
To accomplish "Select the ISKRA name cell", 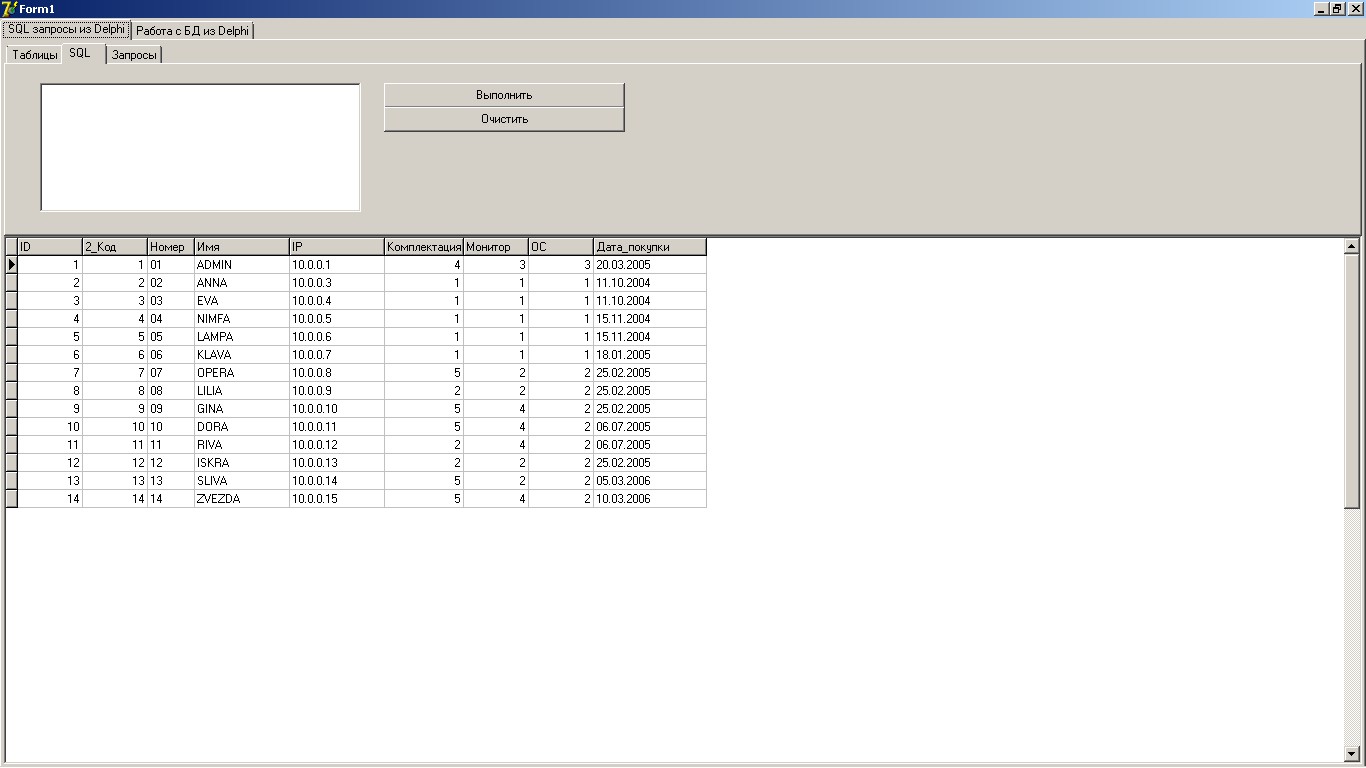I will 242,463.
